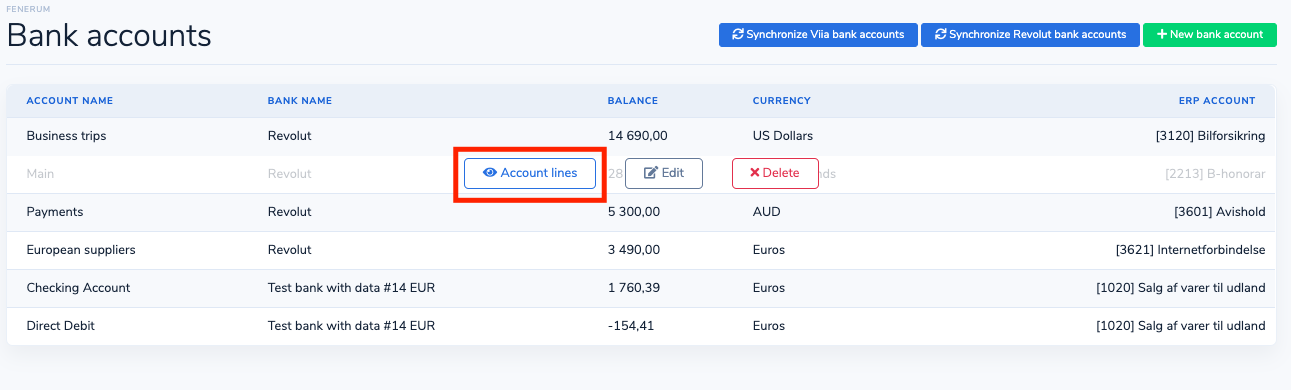Click the eye icon in Account lines
This screenshot has width=1291, height=390.
click(490, 173)
